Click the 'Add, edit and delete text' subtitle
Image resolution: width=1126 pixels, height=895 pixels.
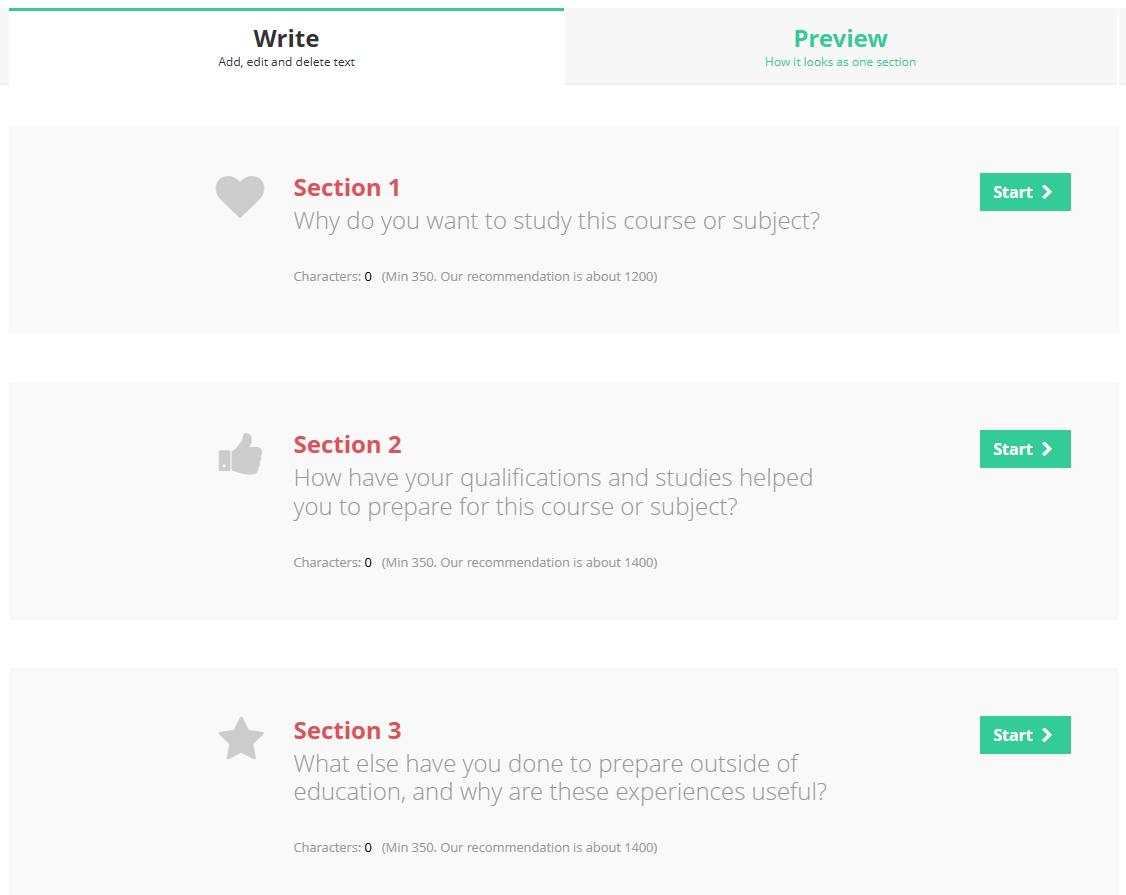[x=286, y=62]
